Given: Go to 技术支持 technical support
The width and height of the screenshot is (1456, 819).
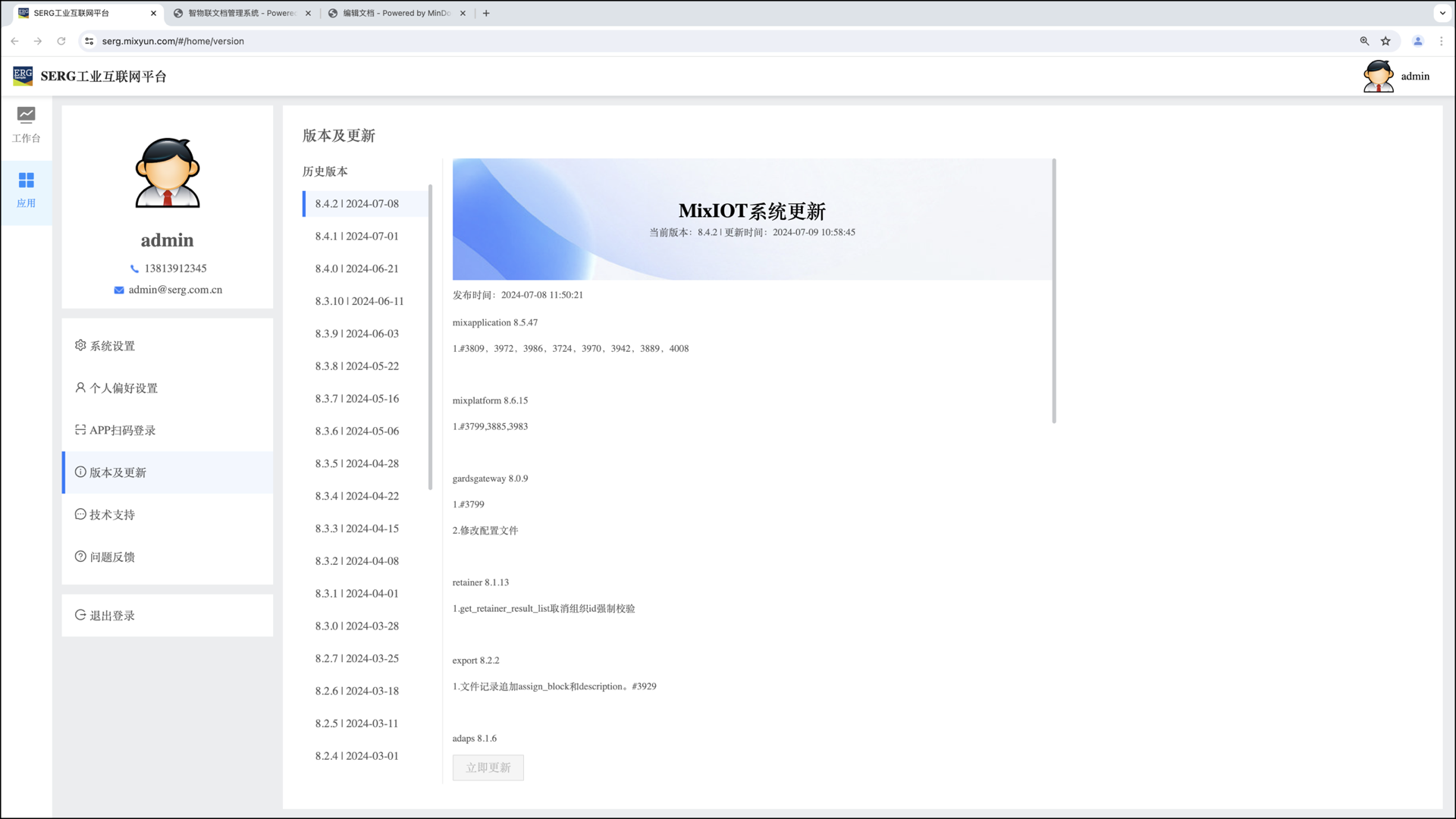Looking at the screenshot, I should [111, 515].
